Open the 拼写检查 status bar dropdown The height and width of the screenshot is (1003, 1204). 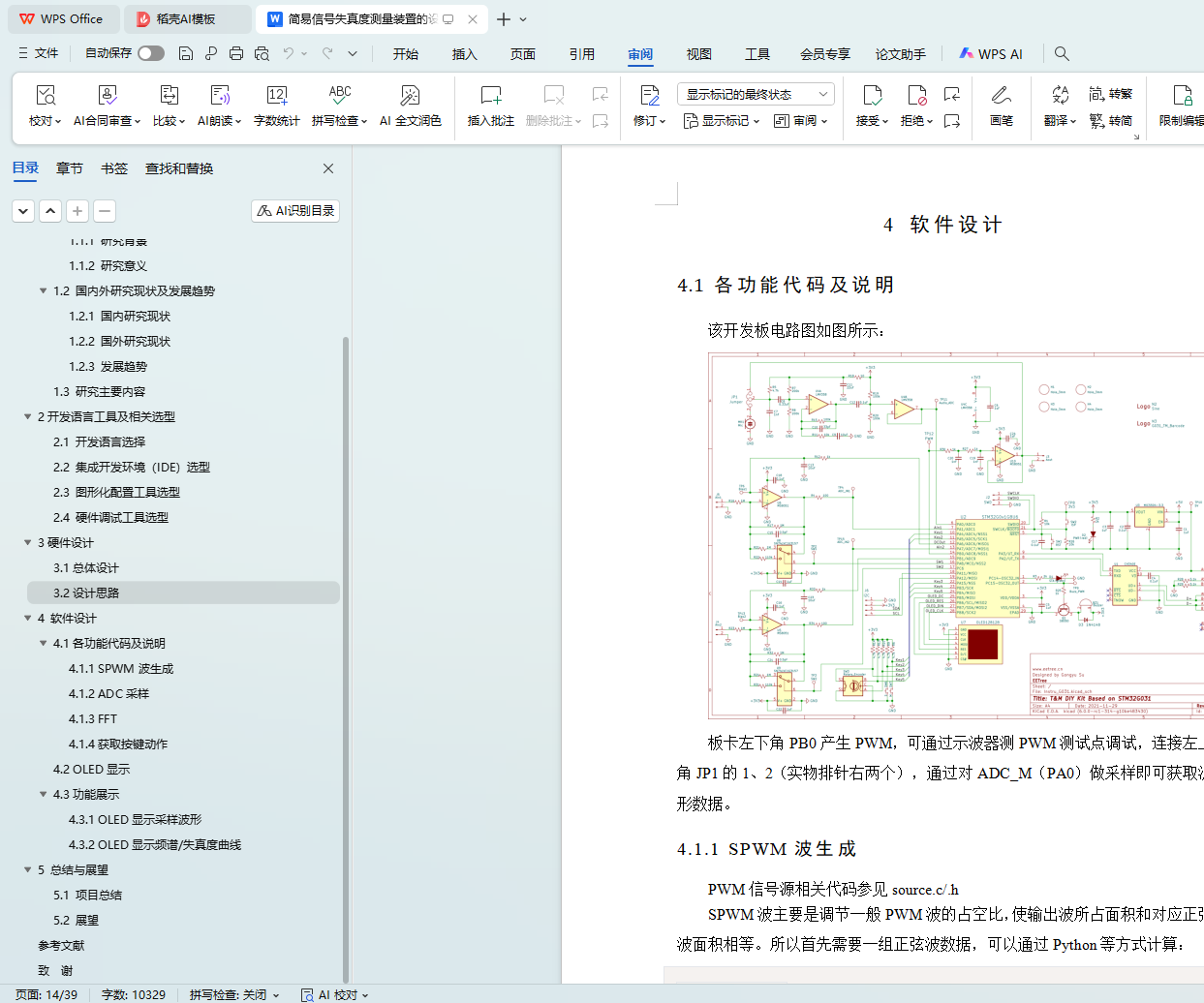coord(234,994)
